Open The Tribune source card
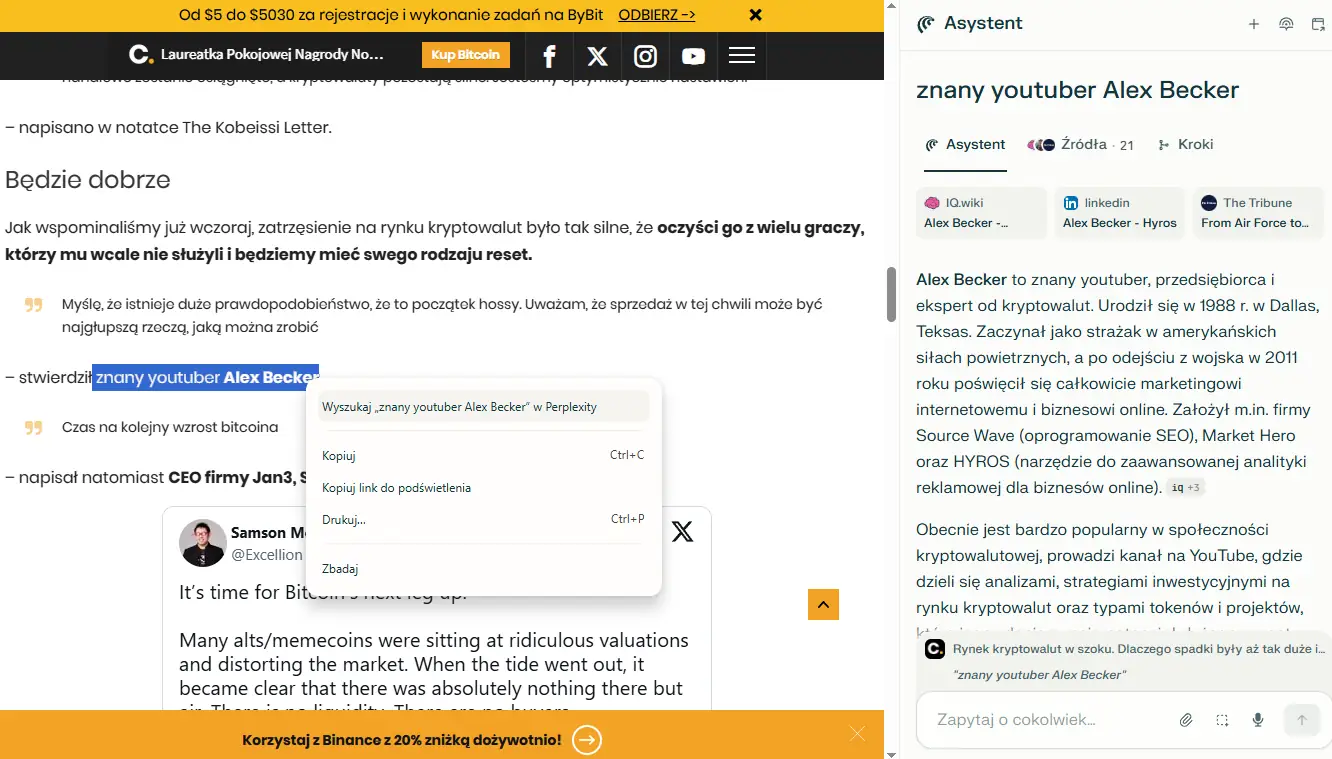The width and height of the screenshot is (1332, 759). click(x=1259, y=212)
